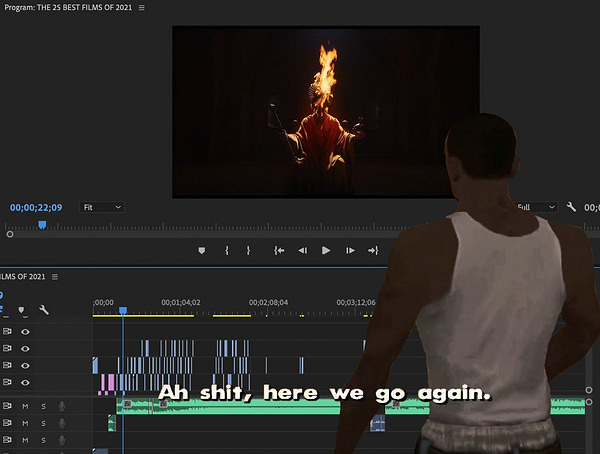Click timeline ruler at 00;03;12;06
The width and height of the screenshot is (600, 454).
pyautogui.click(x=356, y=302)
